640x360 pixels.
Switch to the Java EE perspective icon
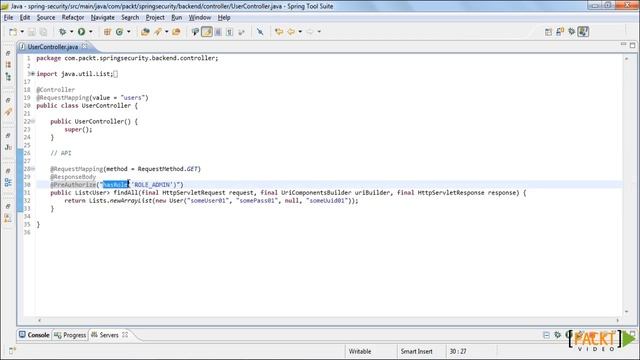pyautogui.click(x=560, y=32)
